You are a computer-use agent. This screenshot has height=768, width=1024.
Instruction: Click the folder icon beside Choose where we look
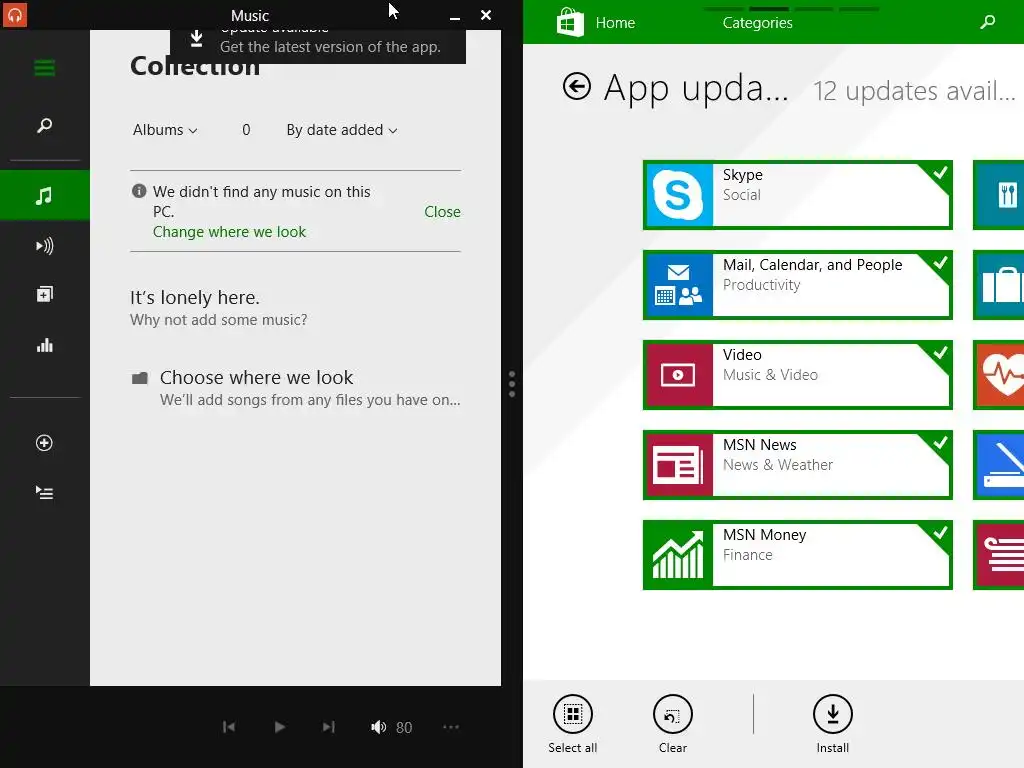140,377
